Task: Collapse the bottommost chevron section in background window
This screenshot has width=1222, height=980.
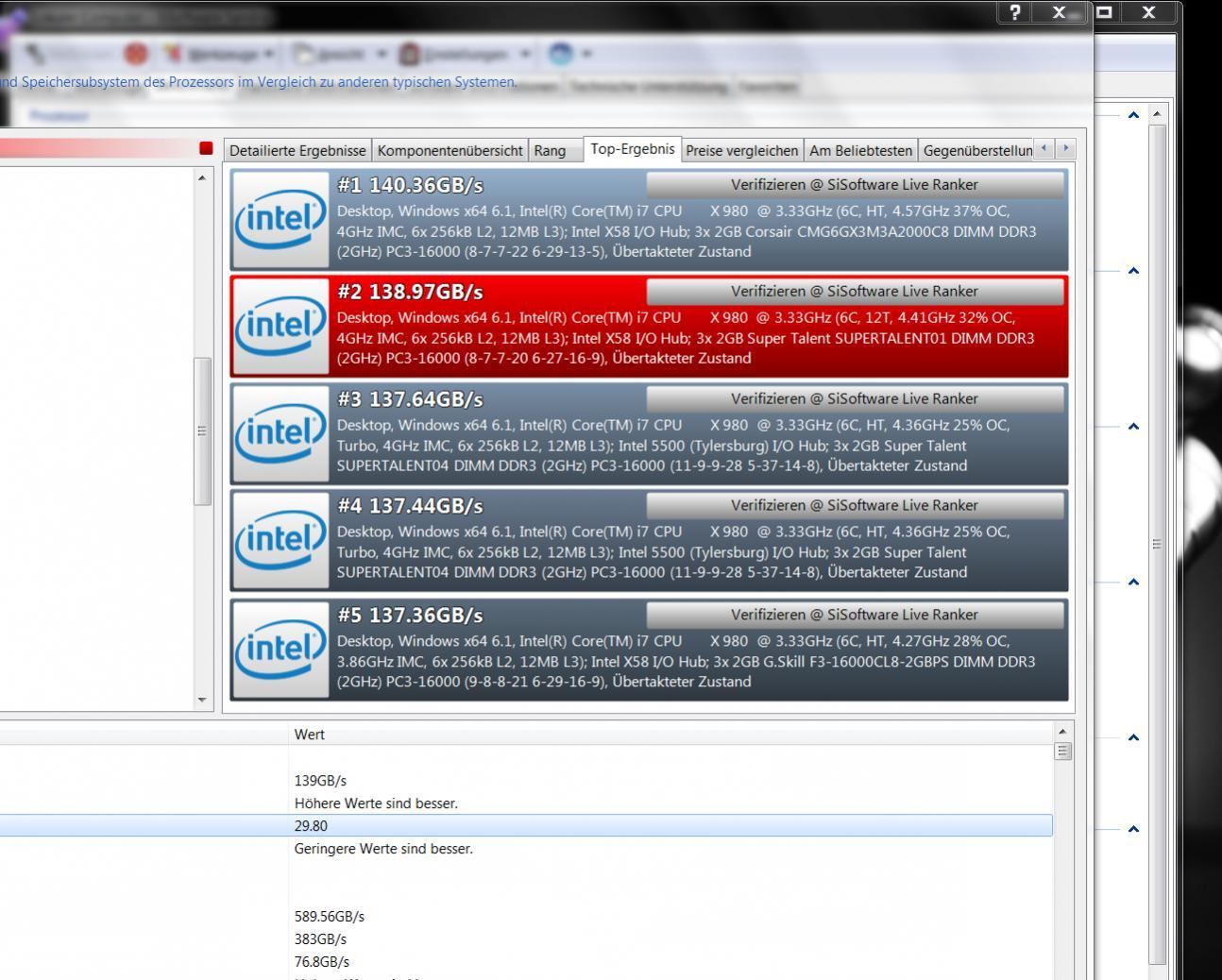Action: [1133, 829]
